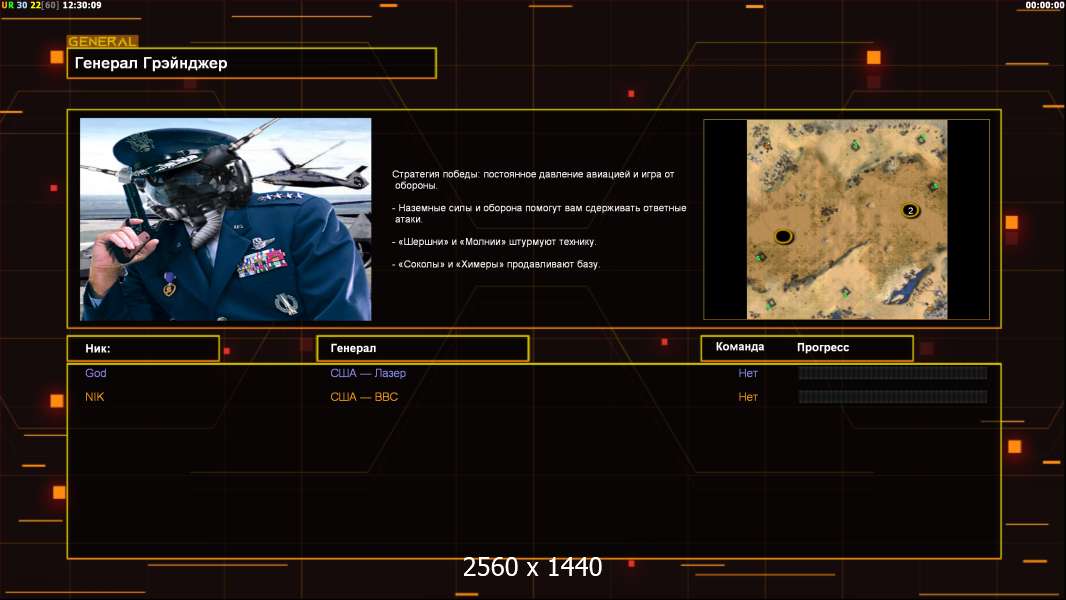Click the unnumbered black start position marker
This screenshot has height=600, width=1066.
tap(783, 236)
